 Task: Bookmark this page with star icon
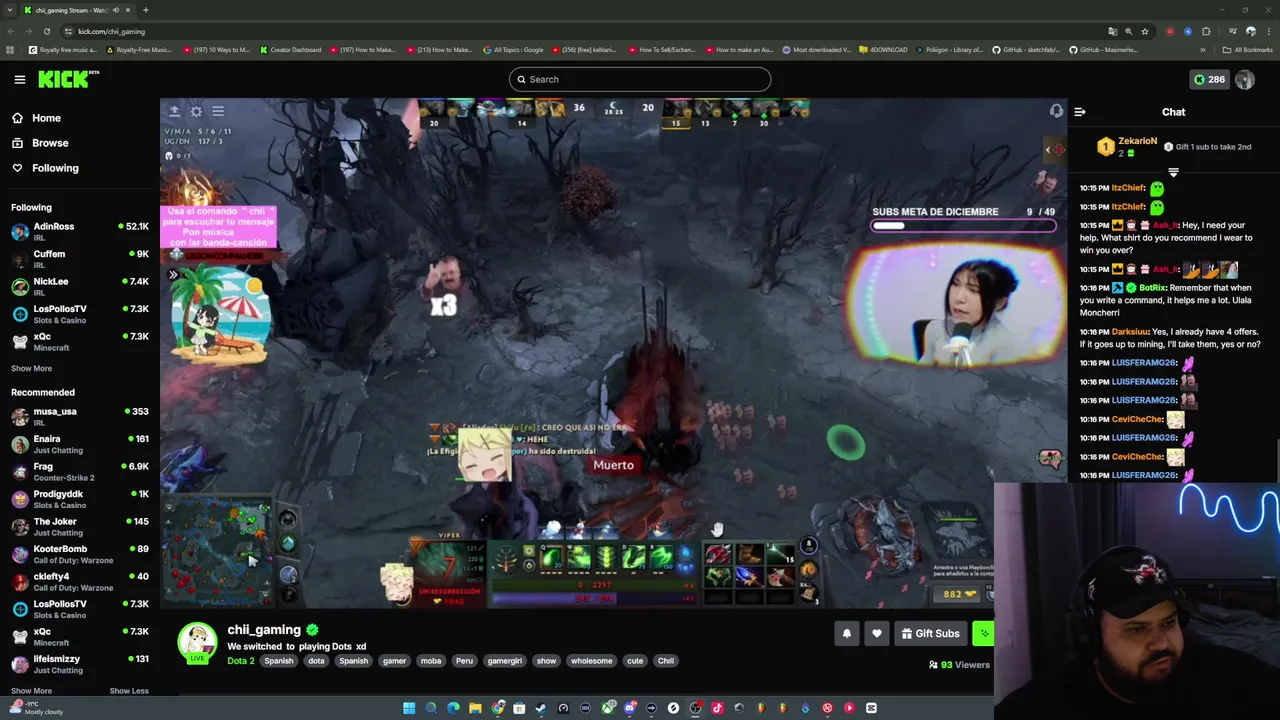point(1145,31)
